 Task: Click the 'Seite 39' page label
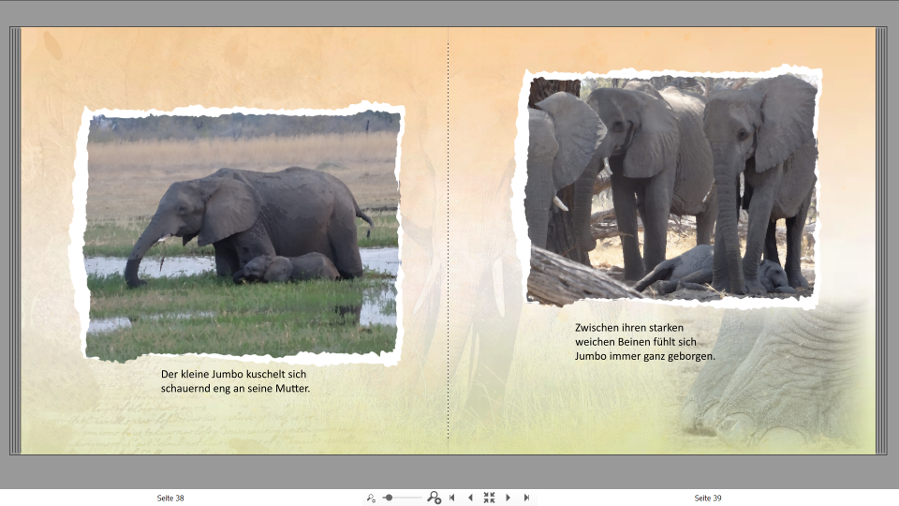click(708, 498)
